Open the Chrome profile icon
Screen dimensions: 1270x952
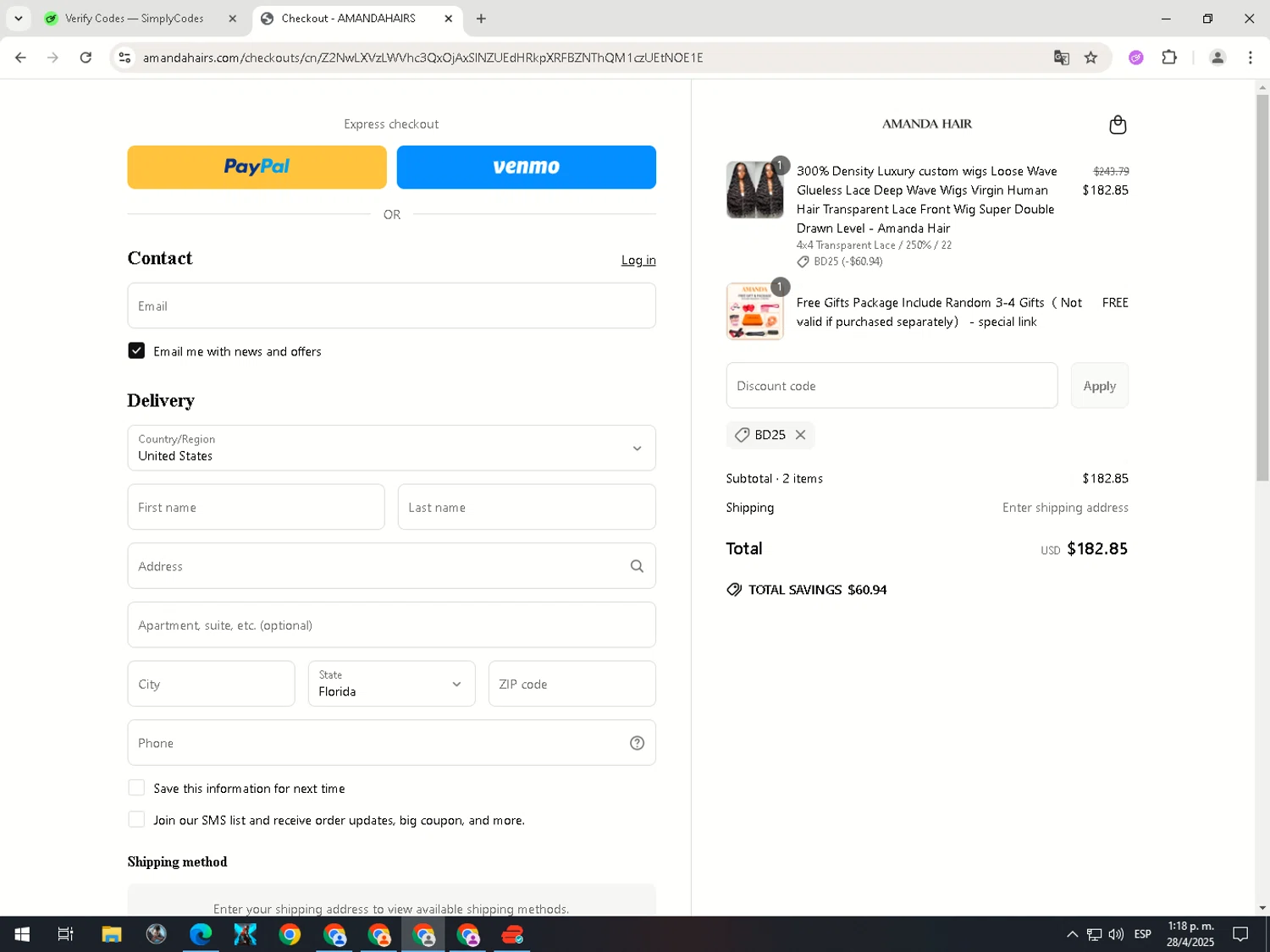click(1218, 58)
